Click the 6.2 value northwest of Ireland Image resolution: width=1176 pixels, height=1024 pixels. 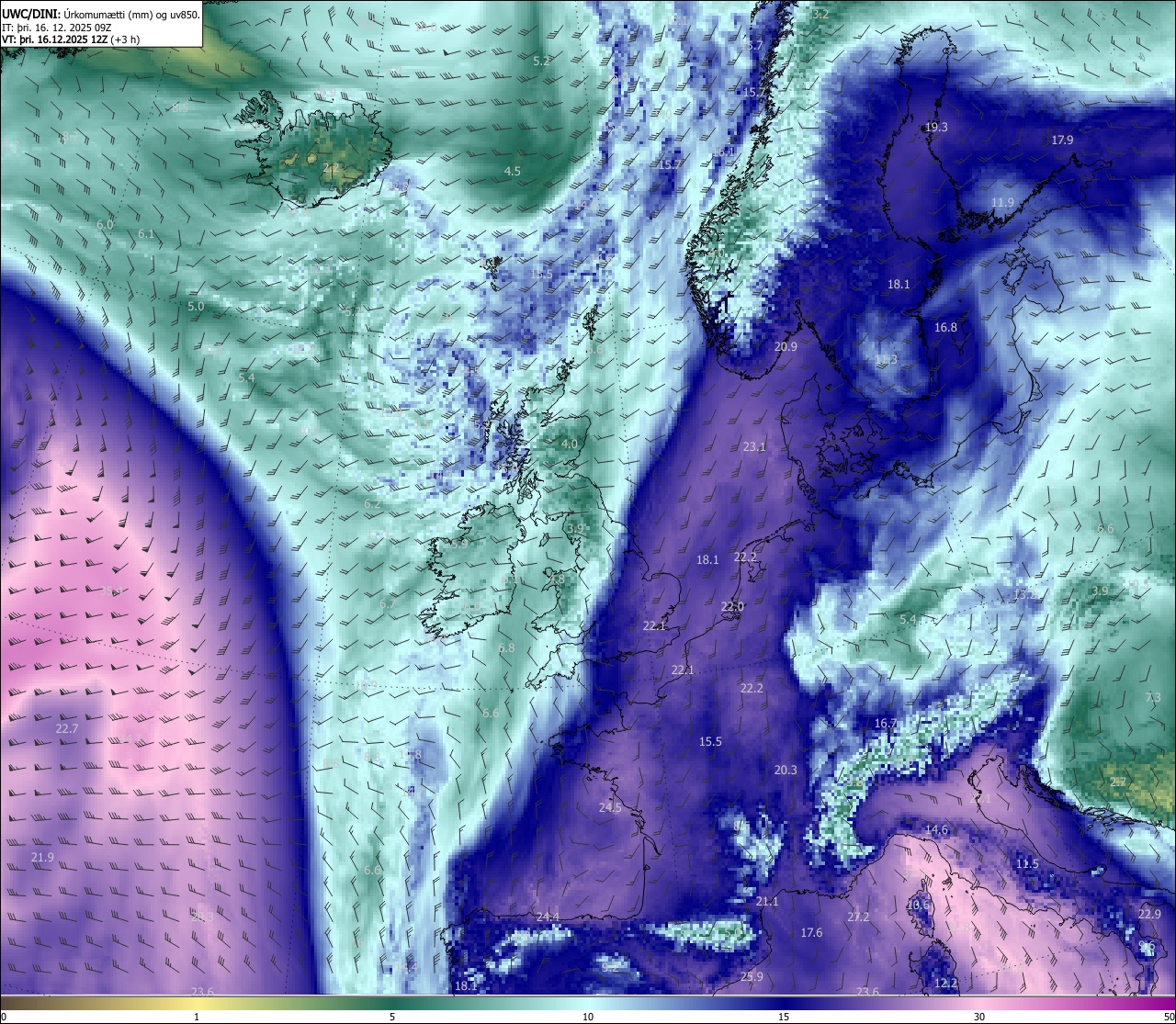tap(372, 504)
